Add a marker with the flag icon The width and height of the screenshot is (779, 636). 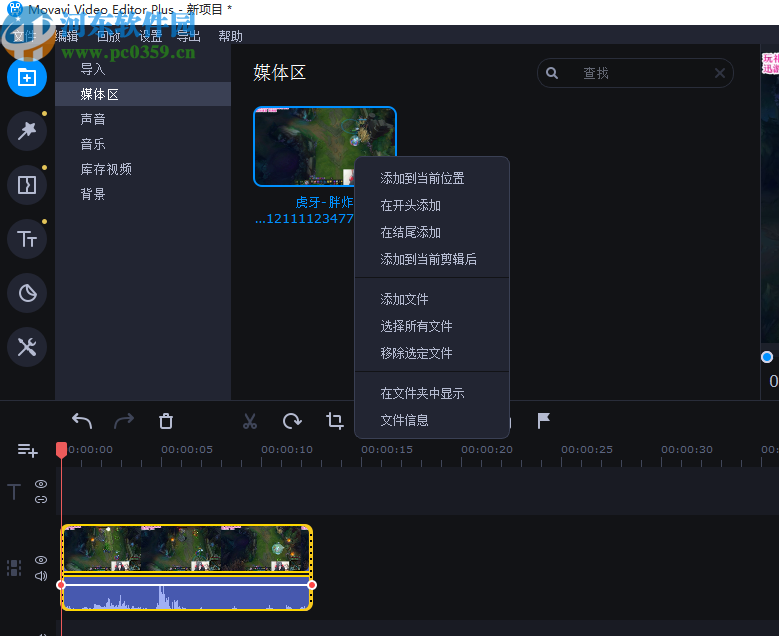coord(544,420)
